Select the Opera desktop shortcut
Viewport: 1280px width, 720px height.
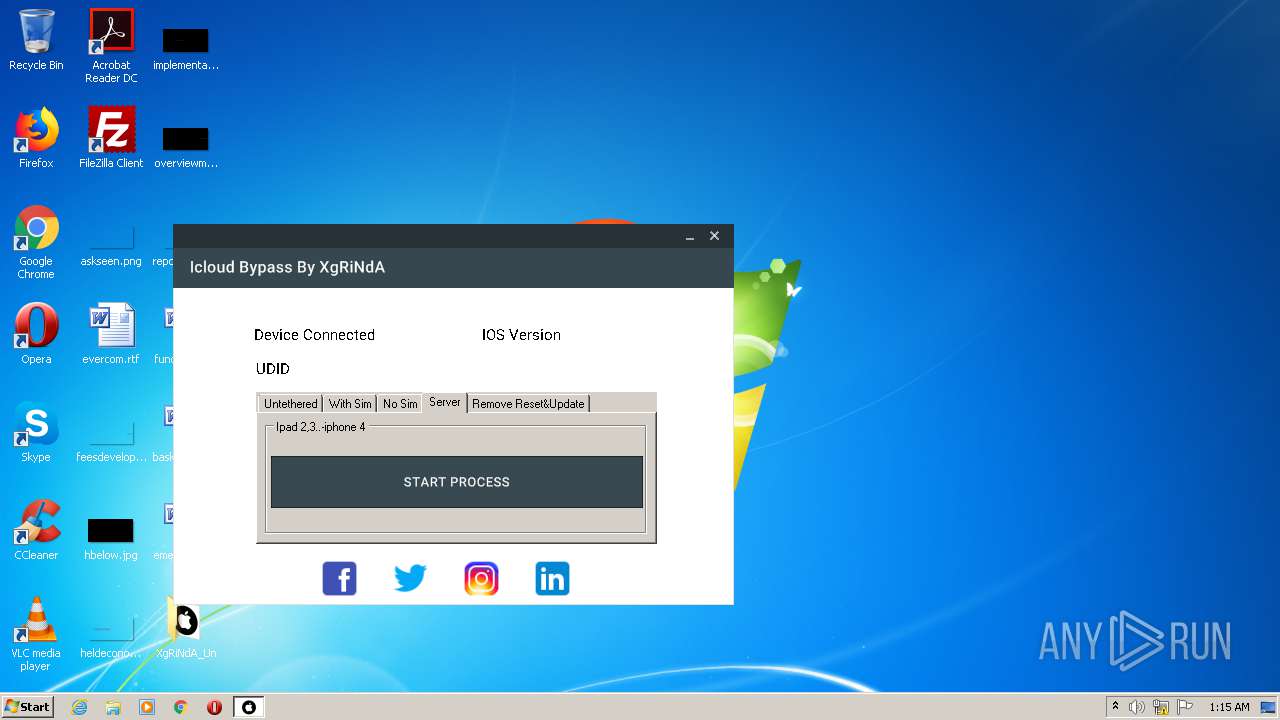36,334
